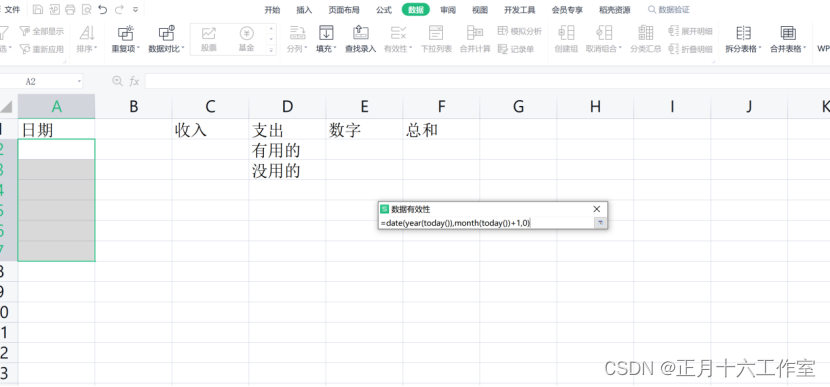Image resolution: width=830 pixels, height=387 pixels.
Task: Open the 有效性 dropdown arrow
Action: [x=410, y=49]
